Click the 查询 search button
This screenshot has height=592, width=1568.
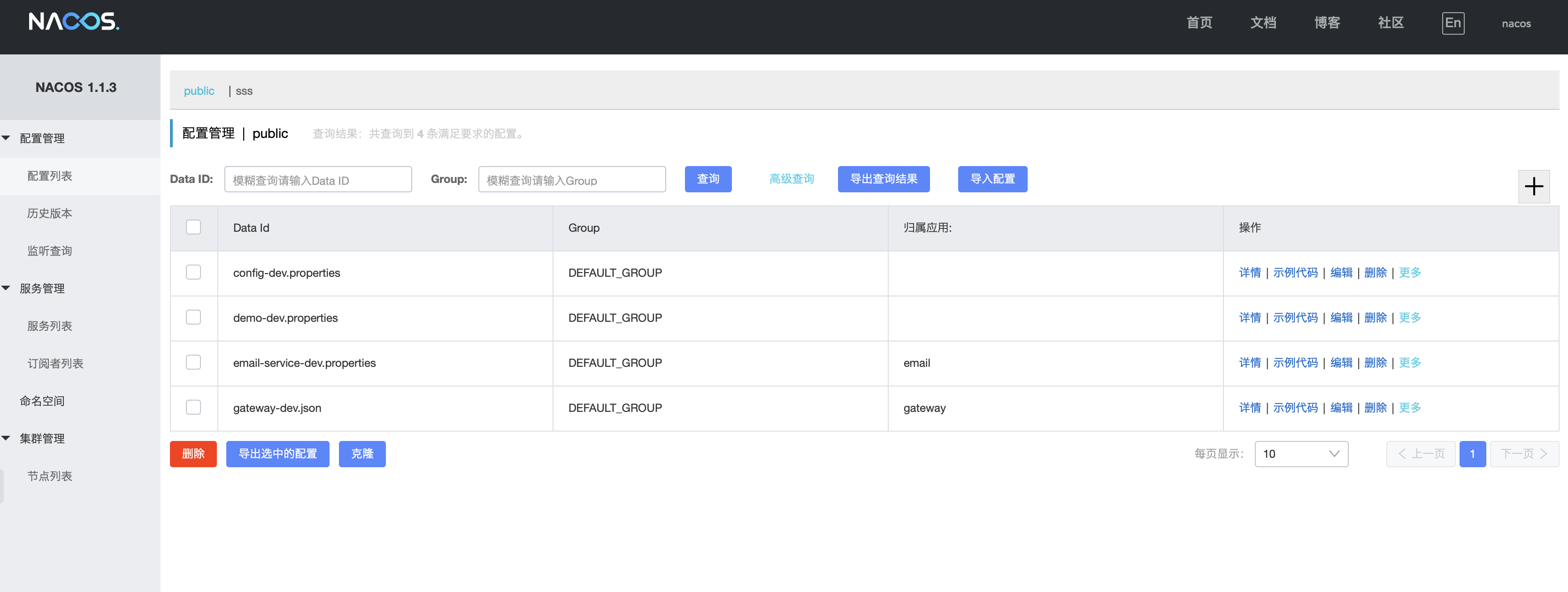707,179
